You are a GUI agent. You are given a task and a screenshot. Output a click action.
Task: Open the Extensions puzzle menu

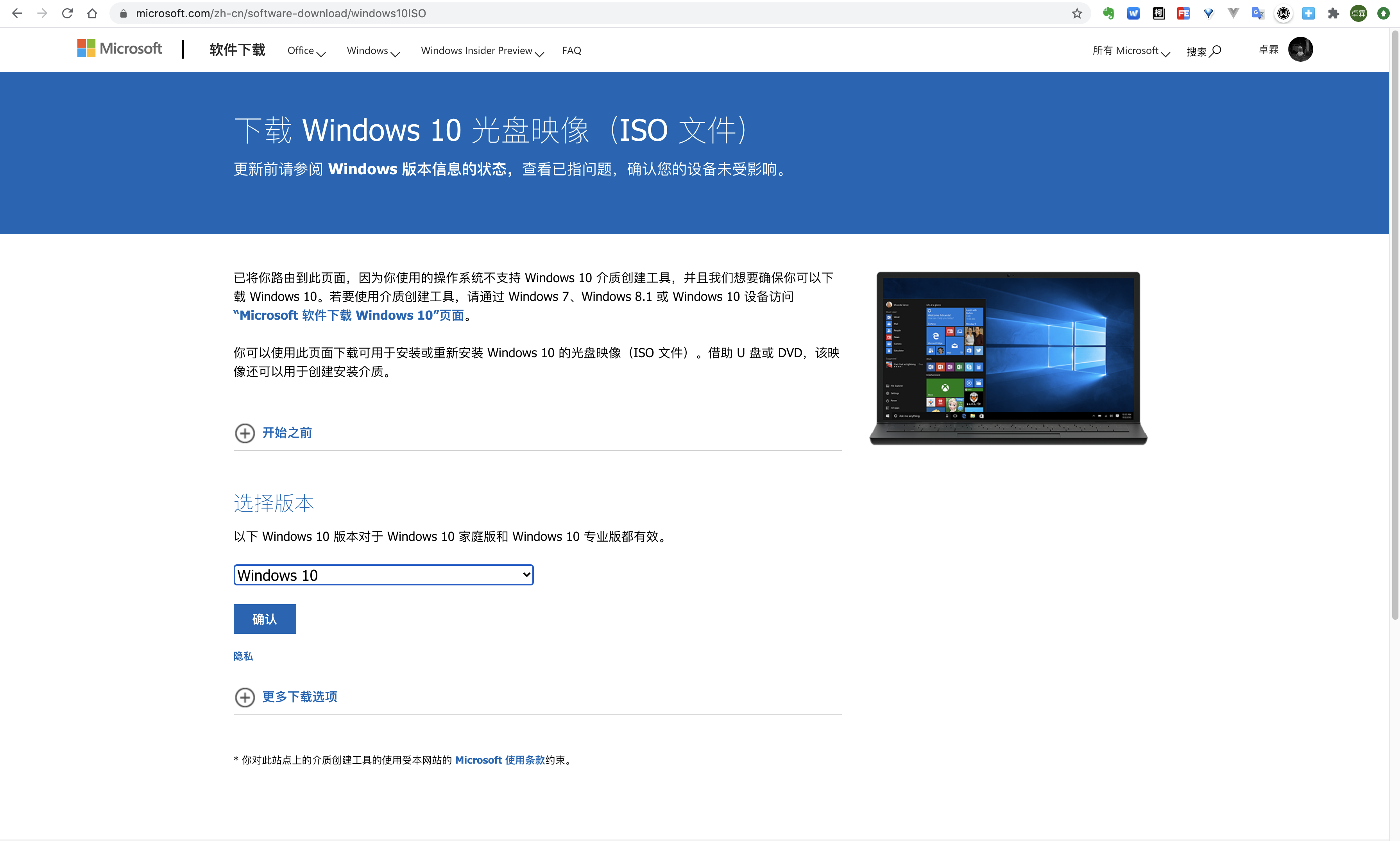click(1333, 13)
